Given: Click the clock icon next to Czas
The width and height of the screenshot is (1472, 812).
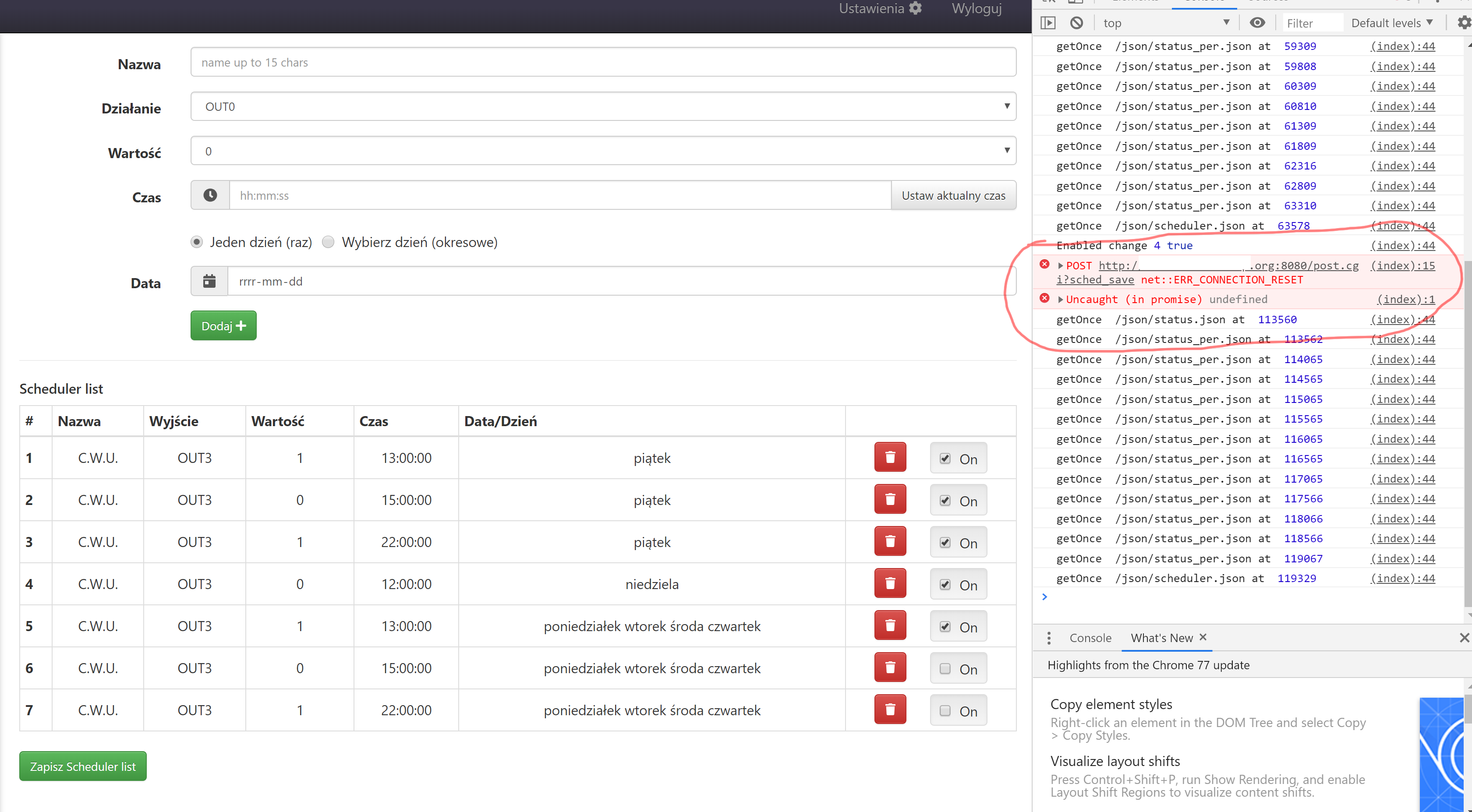Looking at the screenshot, I should (x=210, y=195).
